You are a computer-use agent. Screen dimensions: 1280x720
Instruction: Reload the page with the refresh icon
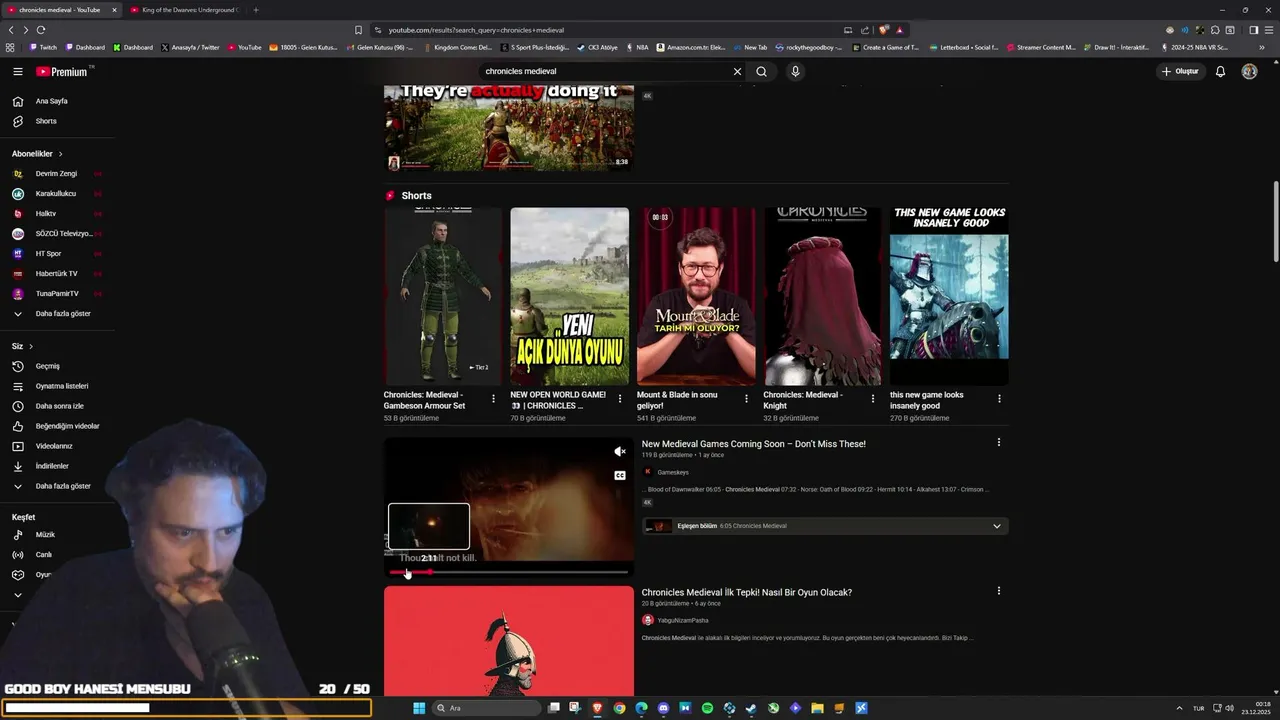41,30
